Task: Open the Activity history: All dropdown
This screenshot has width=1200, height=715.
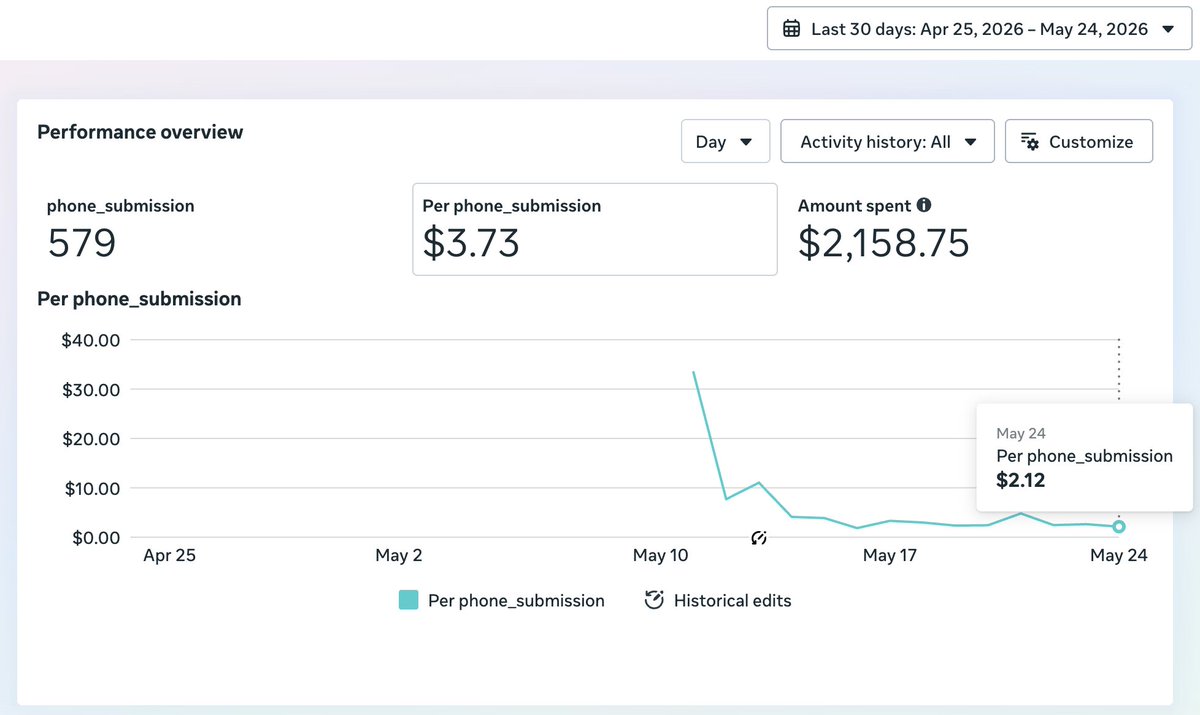Action: (x=887, y=142)
